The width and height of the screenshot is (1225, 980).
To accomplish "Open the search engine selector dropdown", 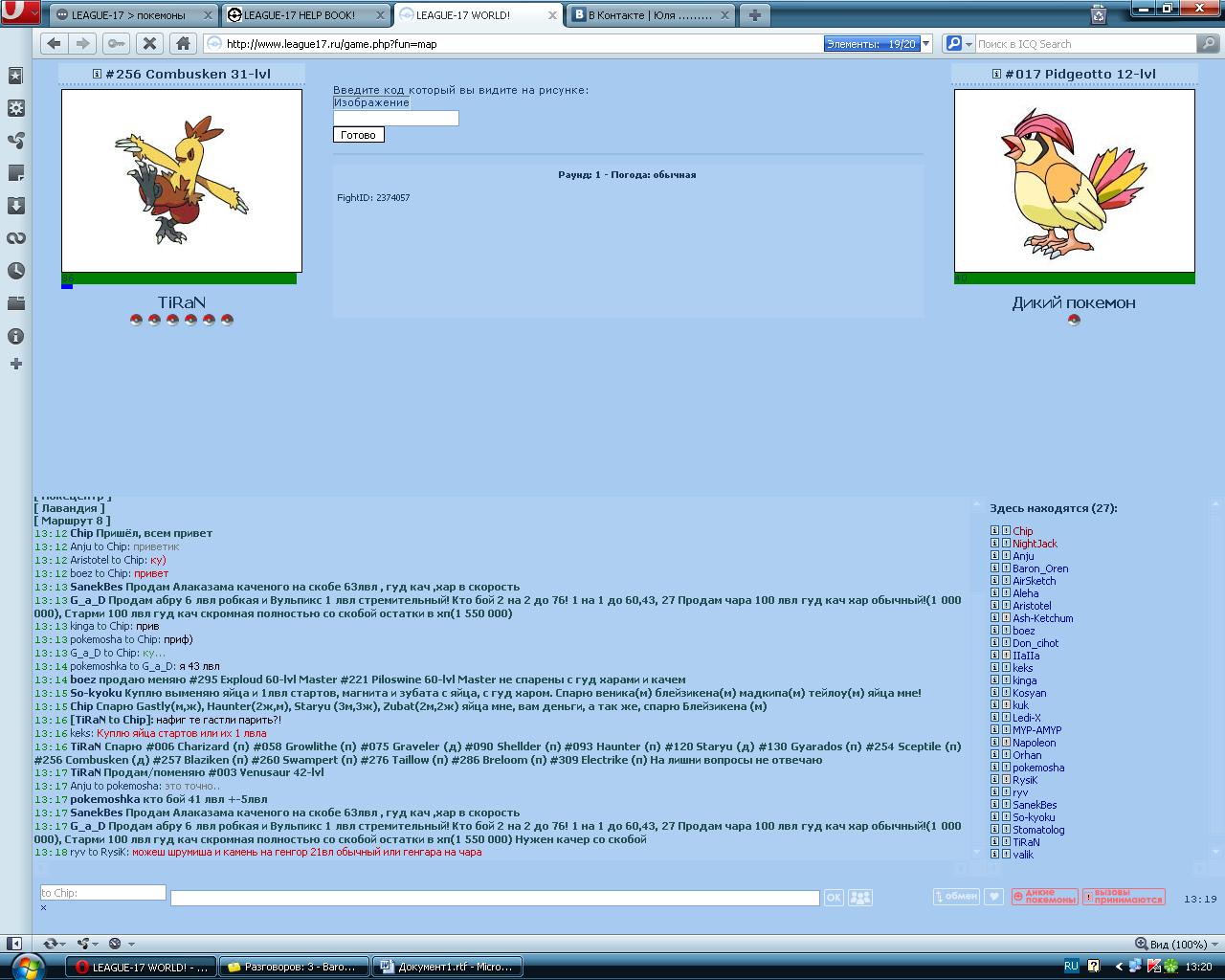I will (x=958, y=44).
